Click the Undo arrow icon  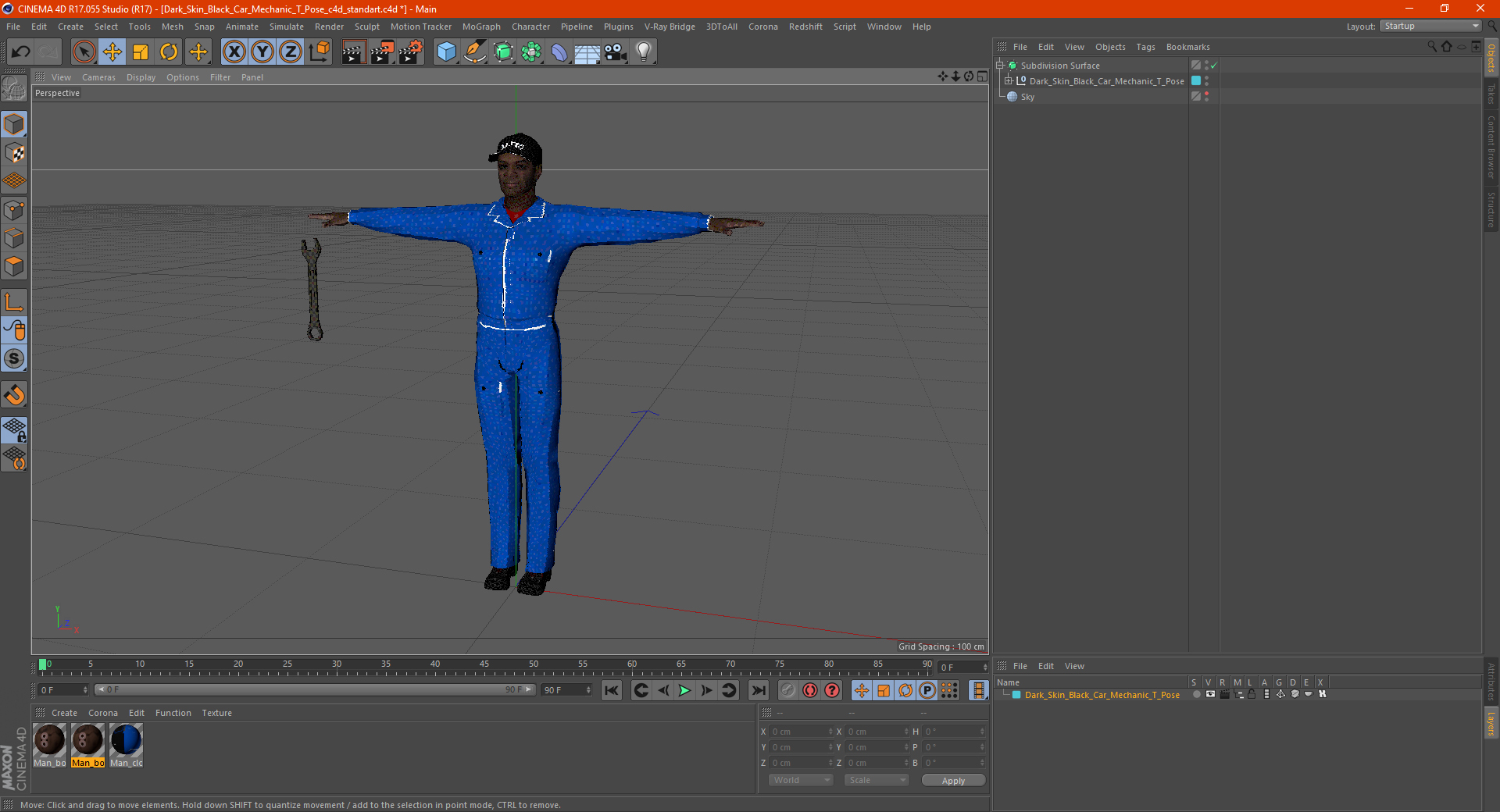click(21, 52)
